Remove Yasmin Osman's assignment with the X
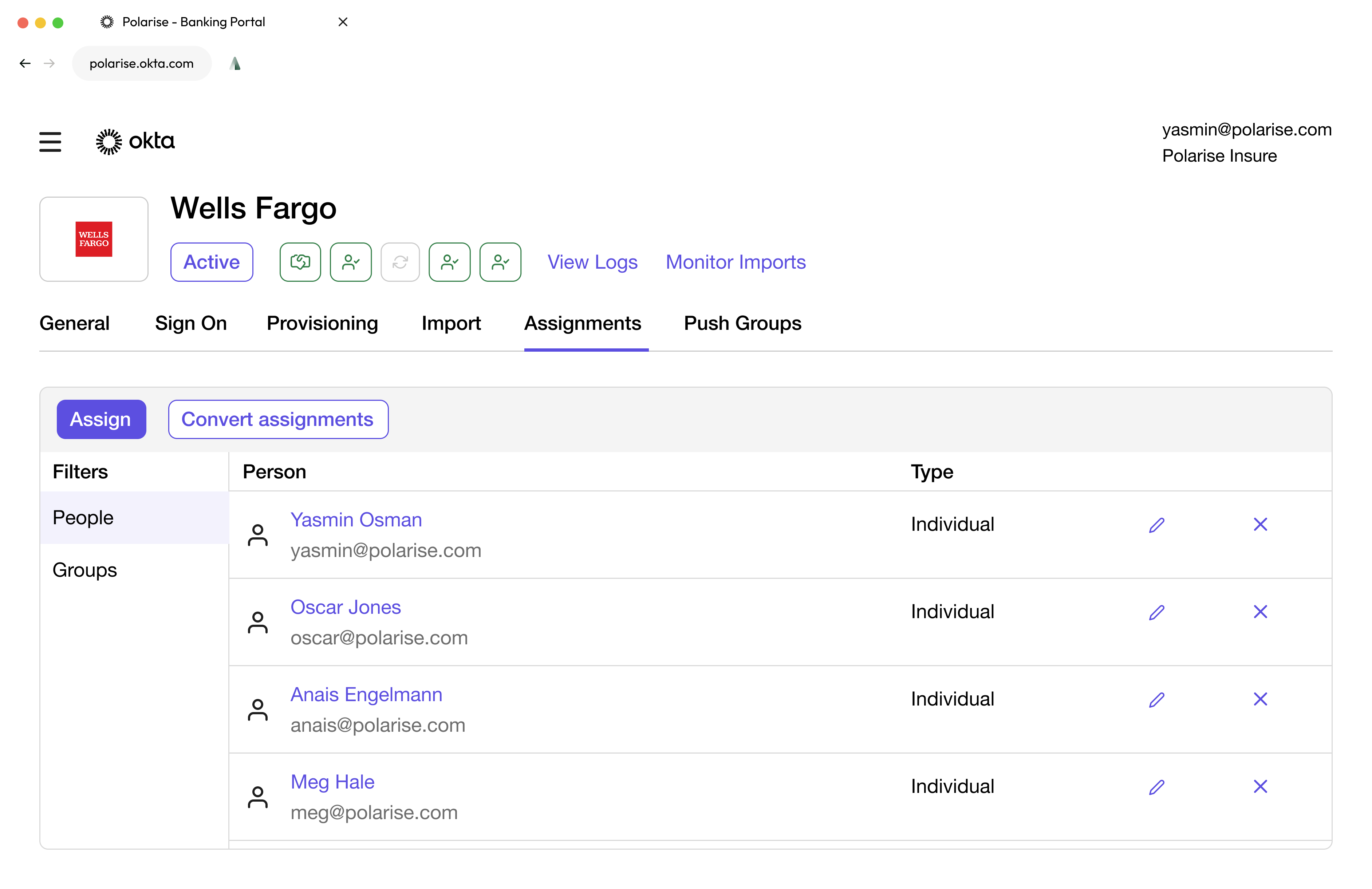The image size is (1372, 889). [x=1260, y=524]
